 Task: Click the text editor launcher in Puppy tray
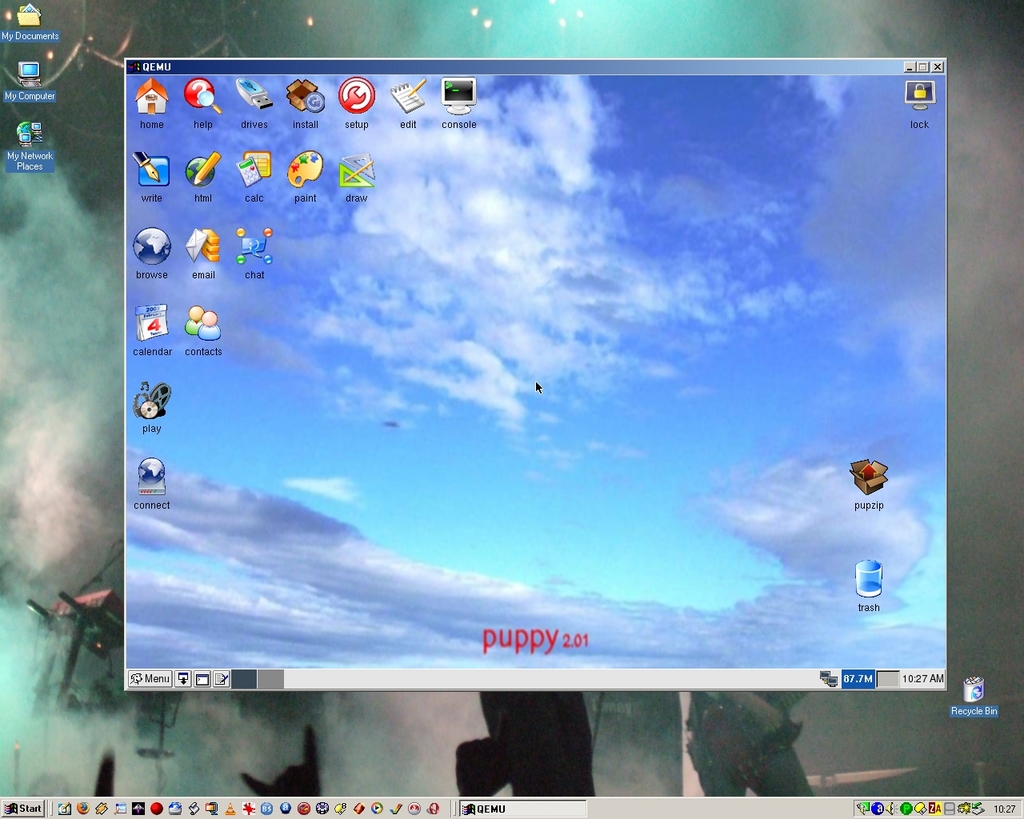221,679
